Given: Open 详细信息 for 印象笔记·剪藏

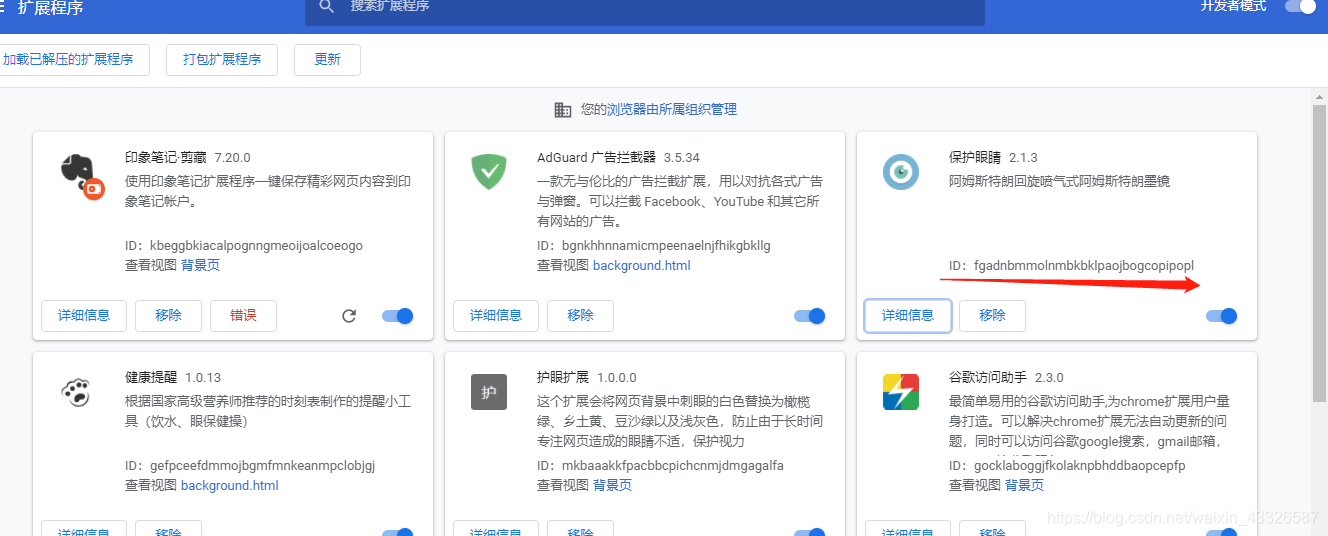Looking at the screenshot, I should point(84,316).
